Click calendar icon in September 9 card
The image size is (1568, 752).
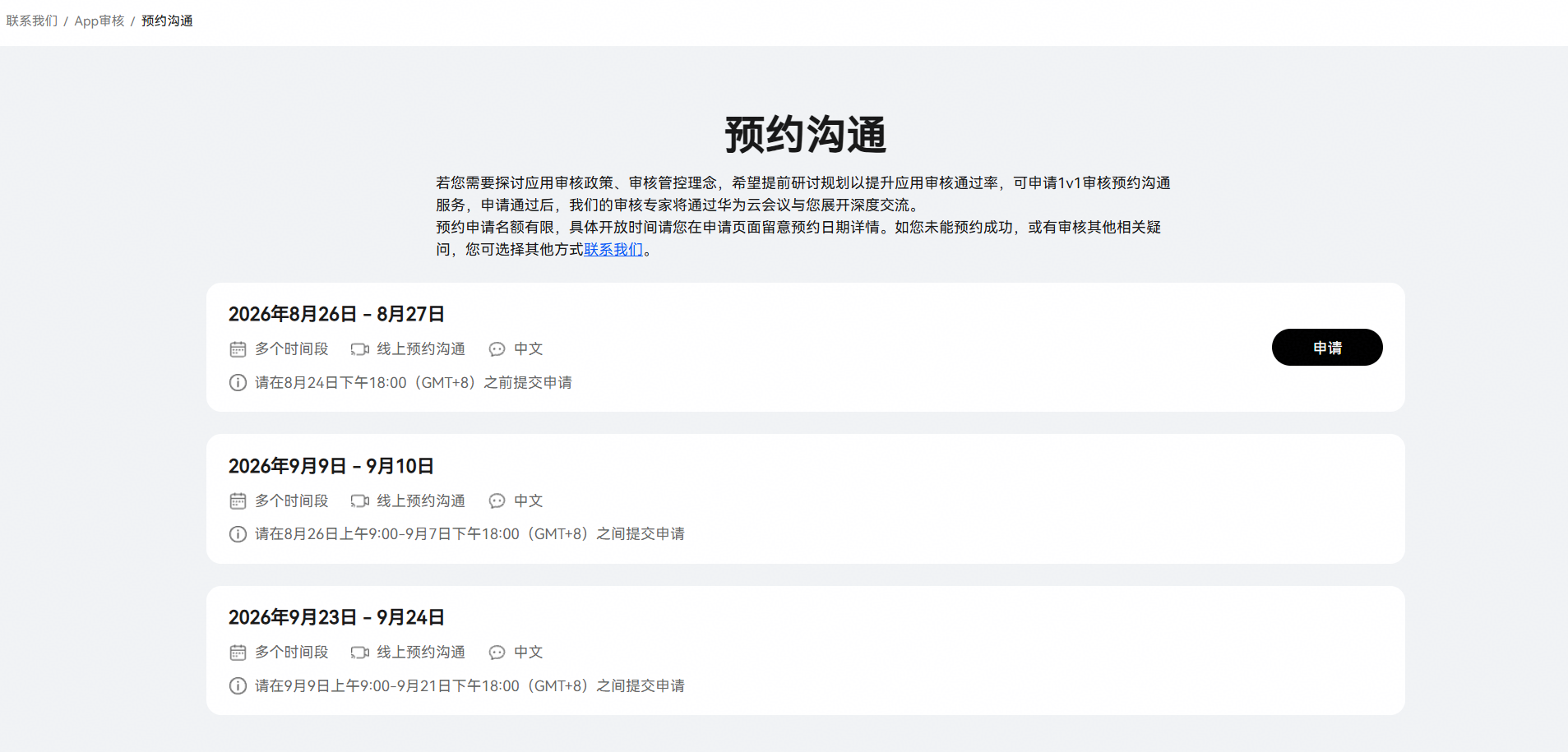[238, 501]
